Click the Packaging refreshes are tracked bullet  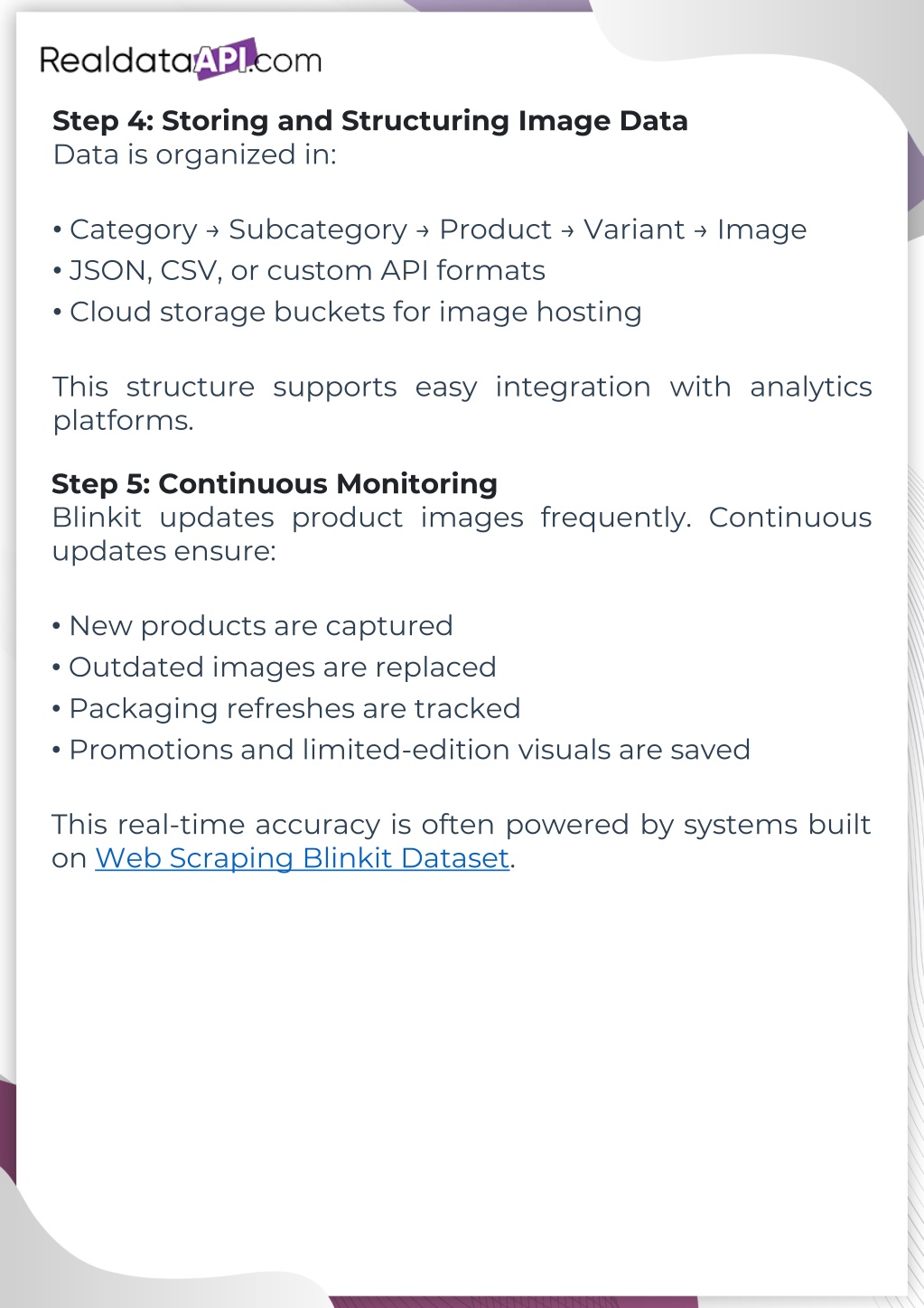[294, 709]
